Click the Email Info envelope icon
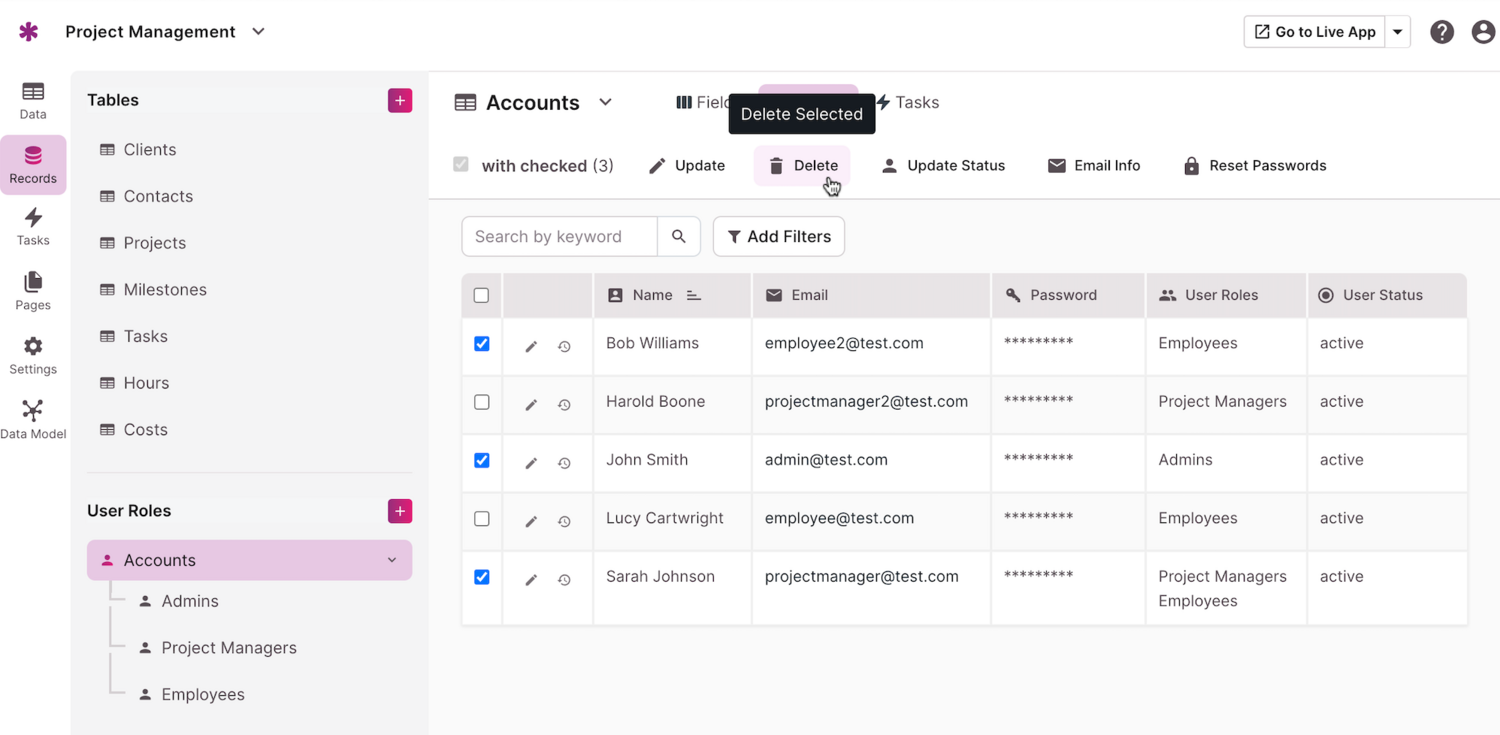1500x735 pixels. [1057, 165]
